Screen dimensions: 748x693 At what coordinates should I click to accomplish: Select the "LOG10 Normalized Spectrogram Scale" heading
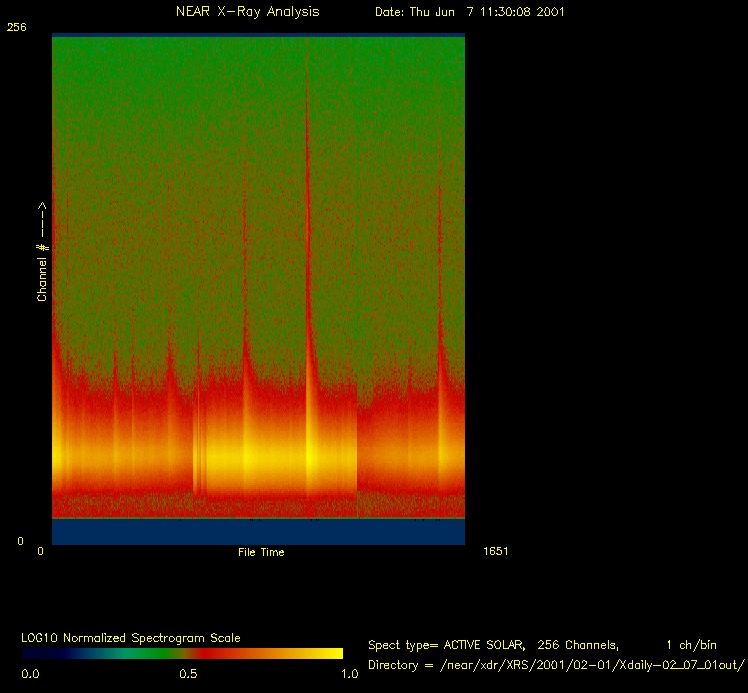point(131,638)
